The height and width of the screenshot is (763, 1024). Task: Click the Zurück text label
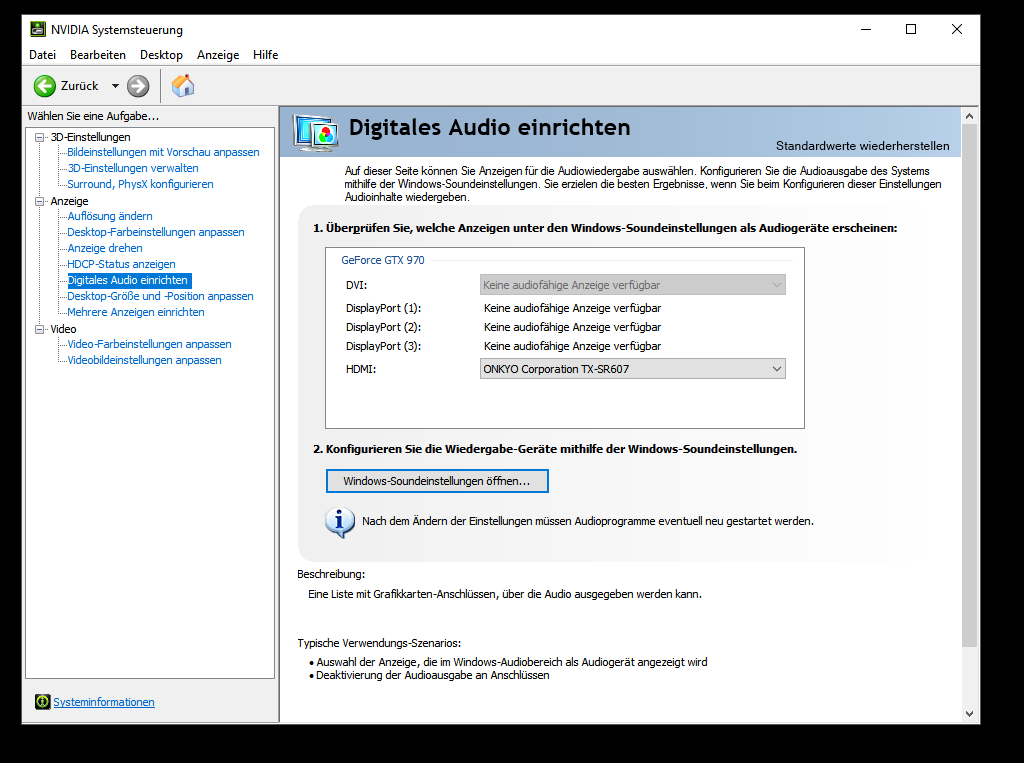(80, 86)
